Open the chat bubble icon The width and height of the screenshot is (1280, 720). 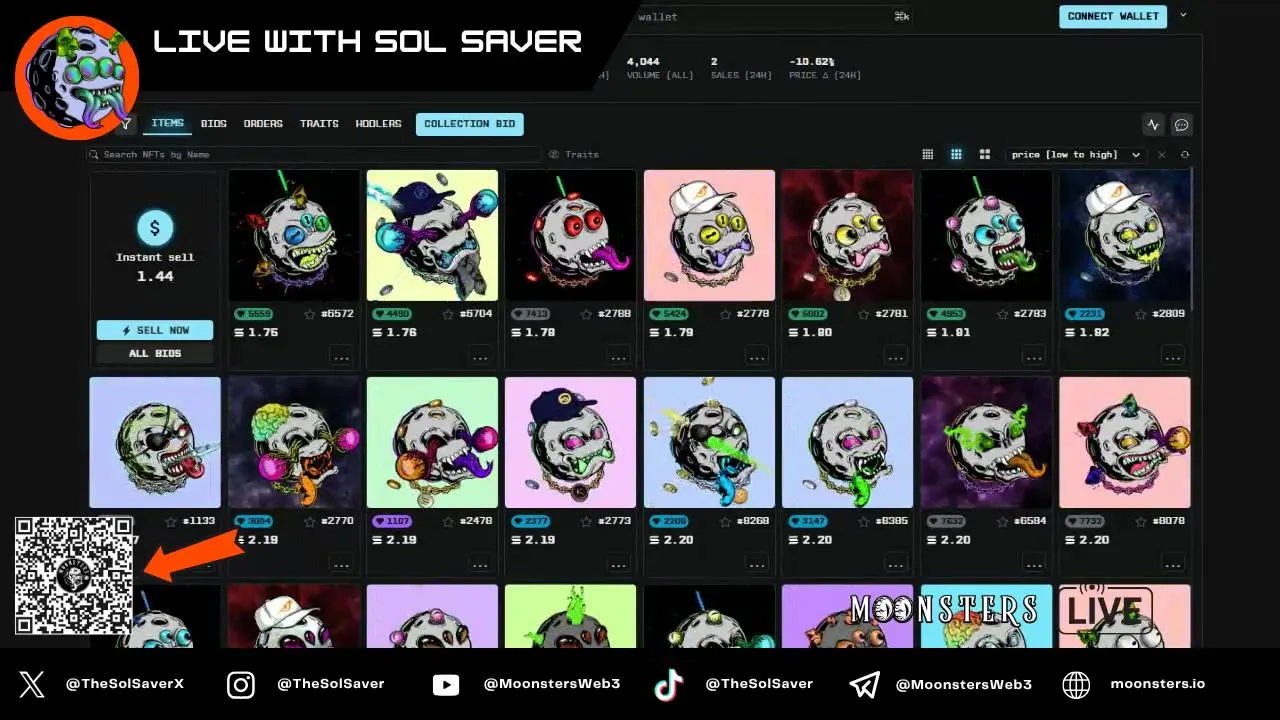pyautogui.click(x=1181, y=125)
